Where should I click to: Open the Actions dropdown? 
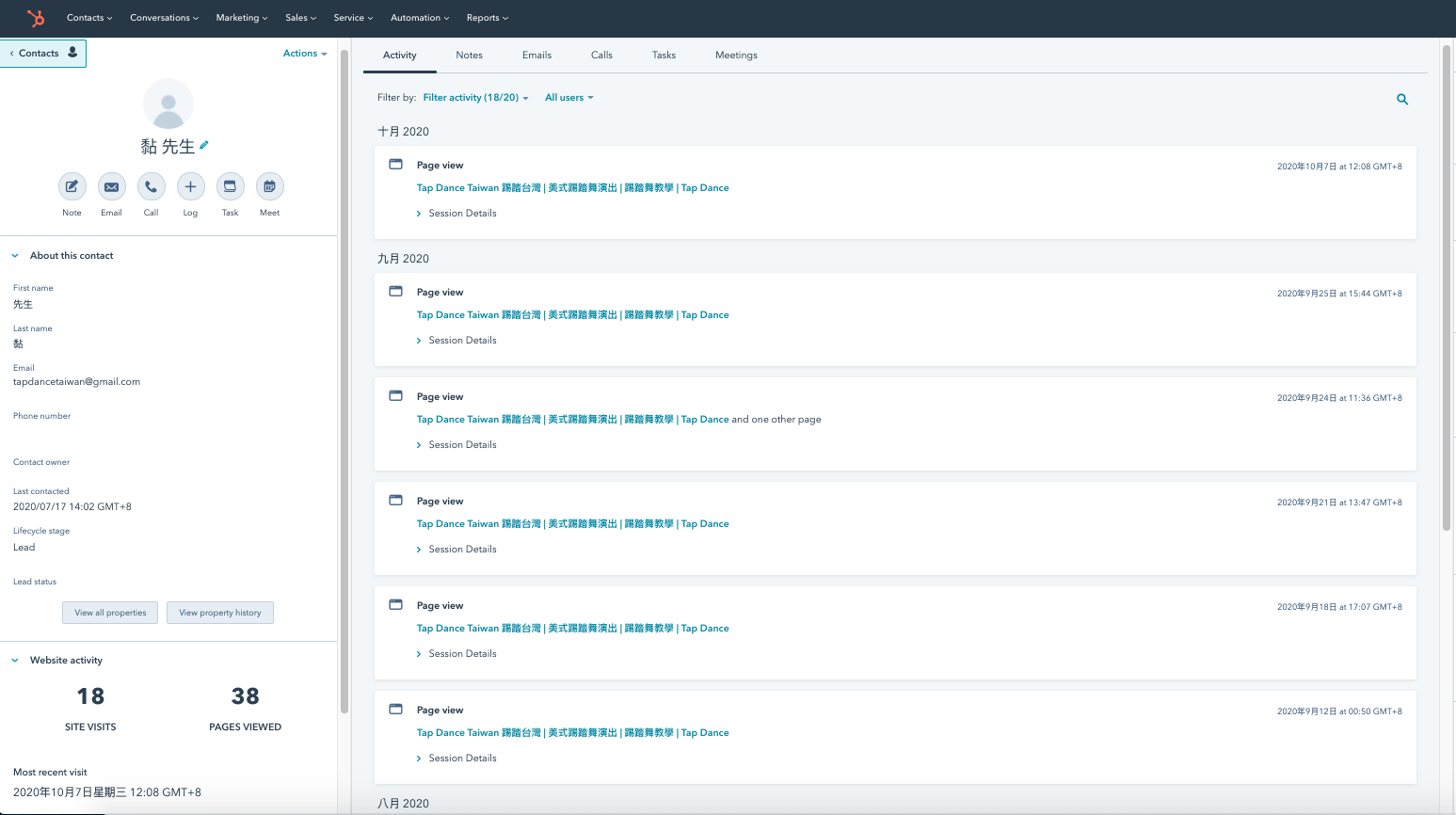pos(303,53)
